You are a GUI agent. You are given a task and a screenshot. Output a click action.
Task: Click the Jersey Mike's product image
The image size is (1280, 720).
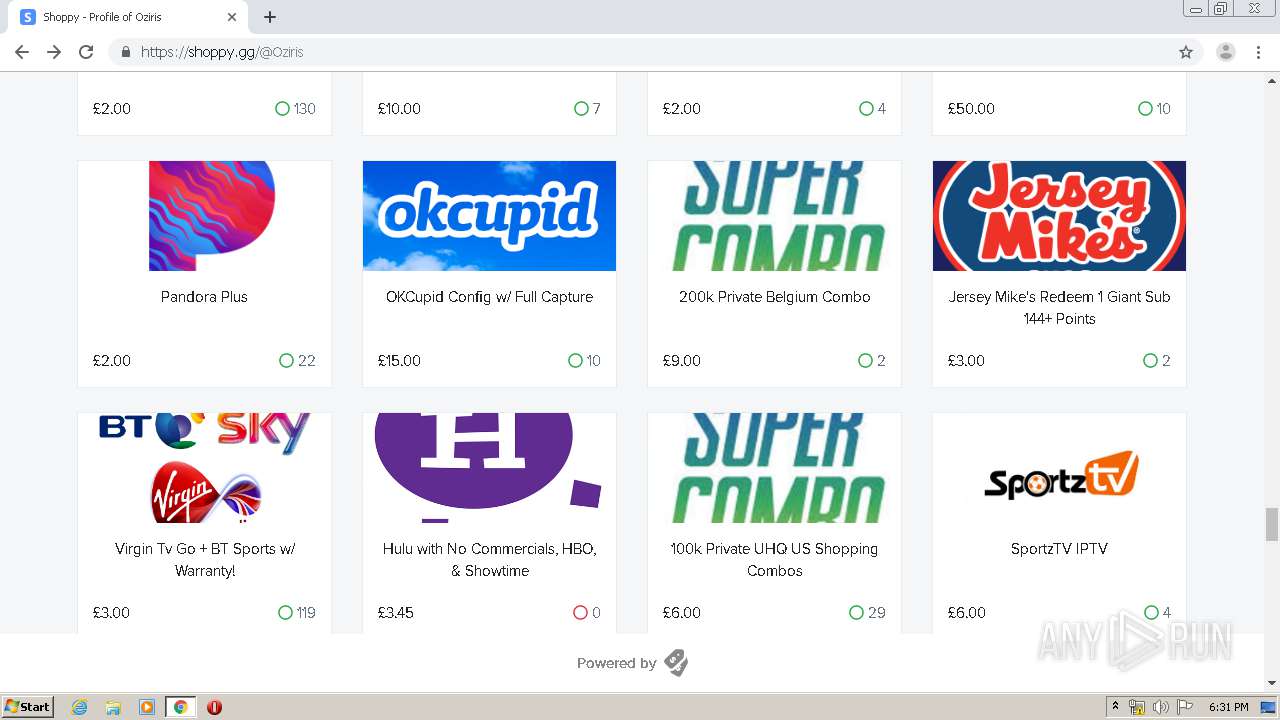[x=1059, y=216]
